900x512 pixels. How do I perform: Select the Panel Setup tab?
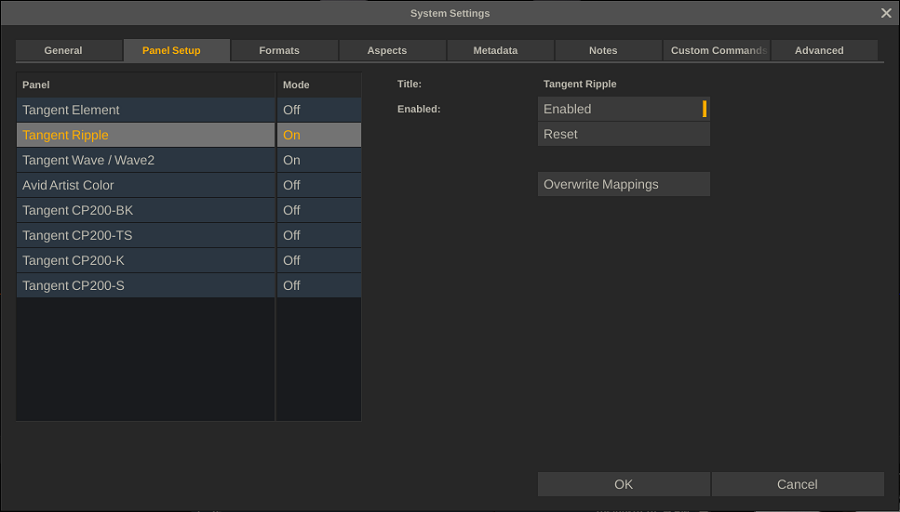click(177, 51)
